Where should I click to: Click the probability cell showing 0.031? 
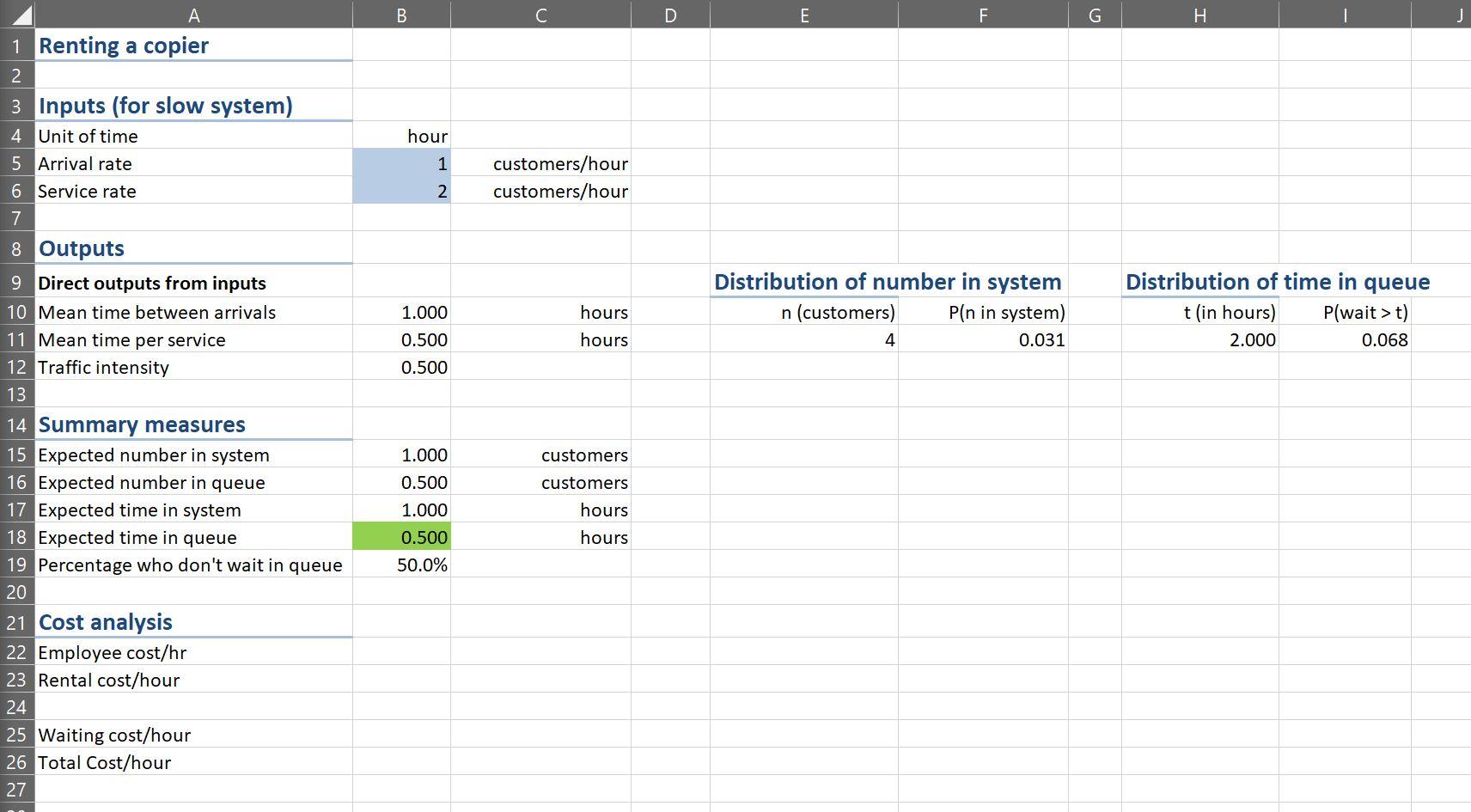(x=983, y=339)
